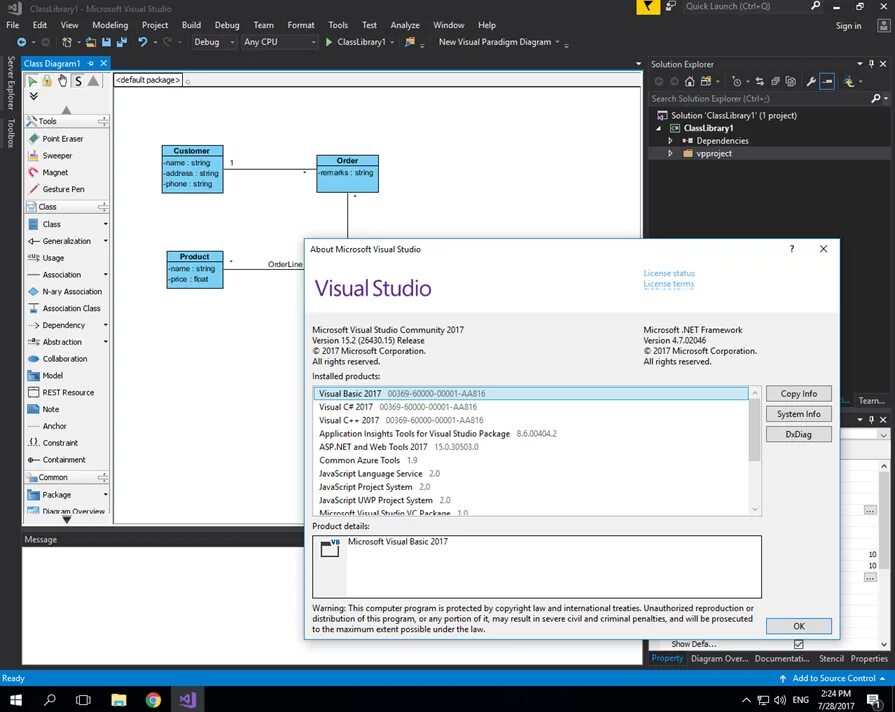The height and width of the screenshot is (712, 895).
Task: Toggle the Show Defa... checkbox
Action: (x=799, y=644)
